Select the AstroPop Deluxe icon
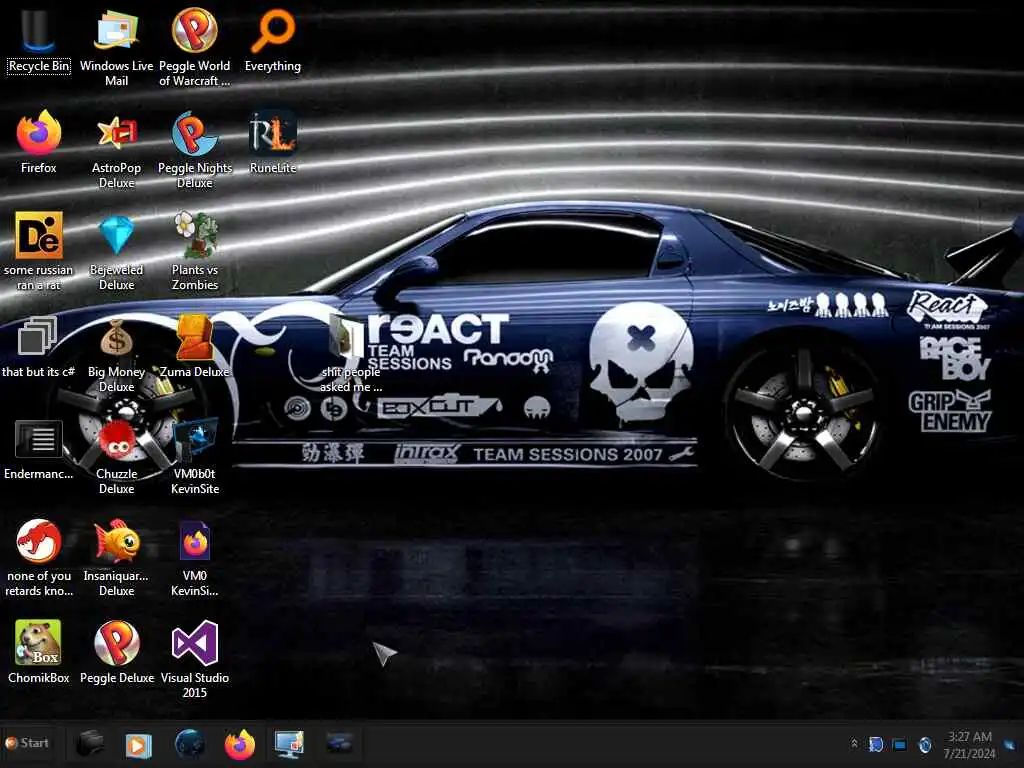The height and width of the screenshot is (768, 1024). [x=116, y=150]
